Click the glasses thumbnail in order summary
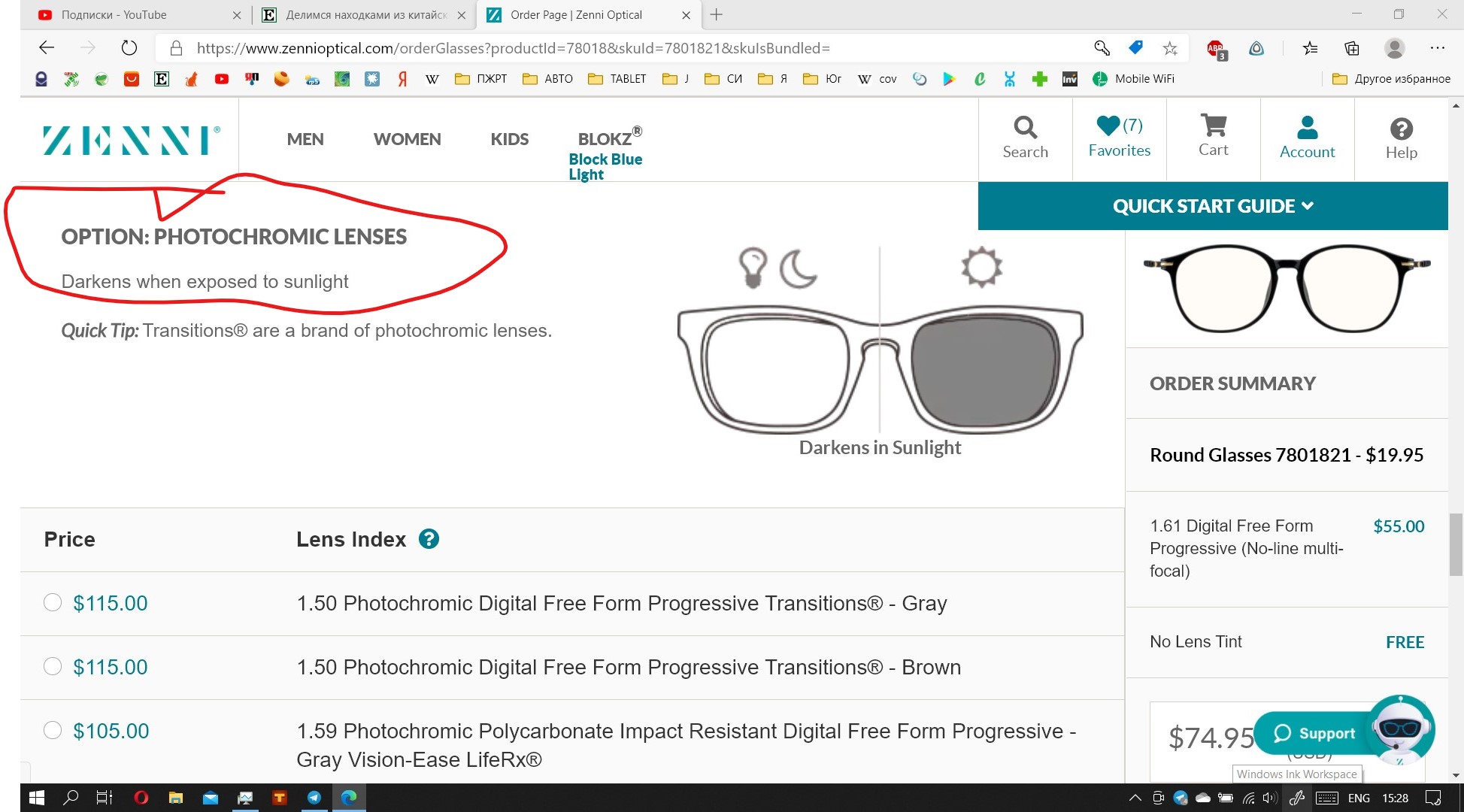1464x812 pixels. (1286, 288)
